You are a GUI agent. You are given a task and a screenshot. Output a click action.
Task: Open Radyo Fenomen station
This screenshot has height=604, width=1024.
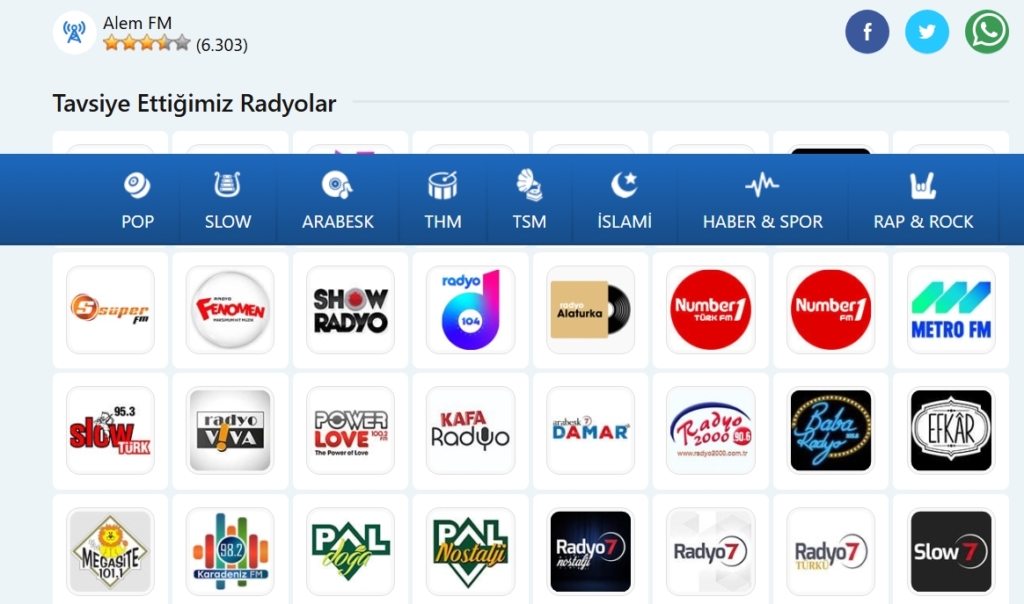click(230, 310)
